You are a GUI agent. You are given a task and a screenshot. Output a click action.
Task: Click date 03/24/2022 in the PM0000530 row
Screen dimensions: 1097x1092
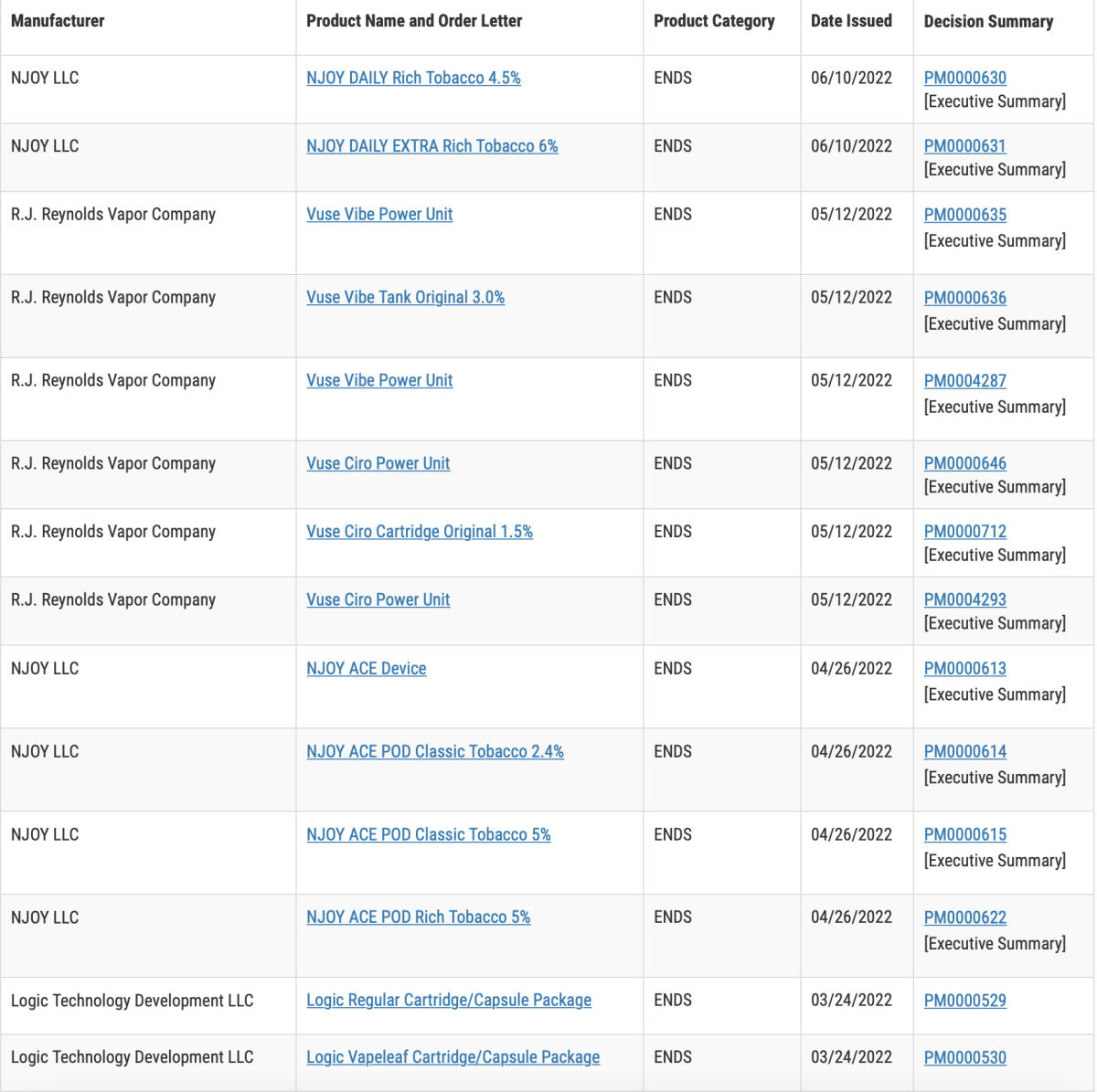click(851, 1057)
